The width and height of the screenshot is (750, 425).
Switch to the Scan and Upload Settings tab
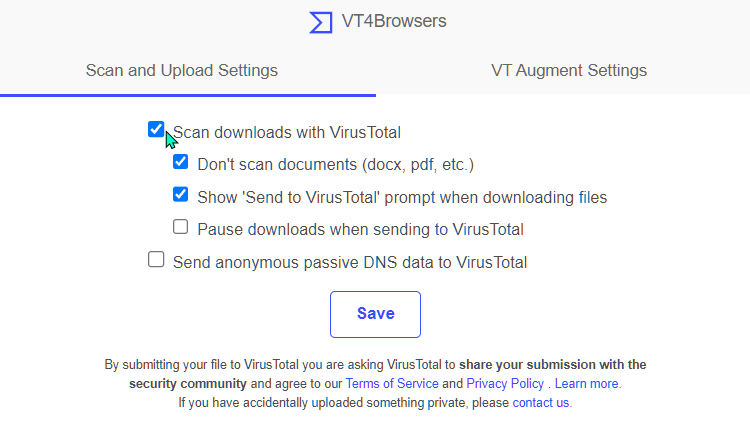coord(182,70)
